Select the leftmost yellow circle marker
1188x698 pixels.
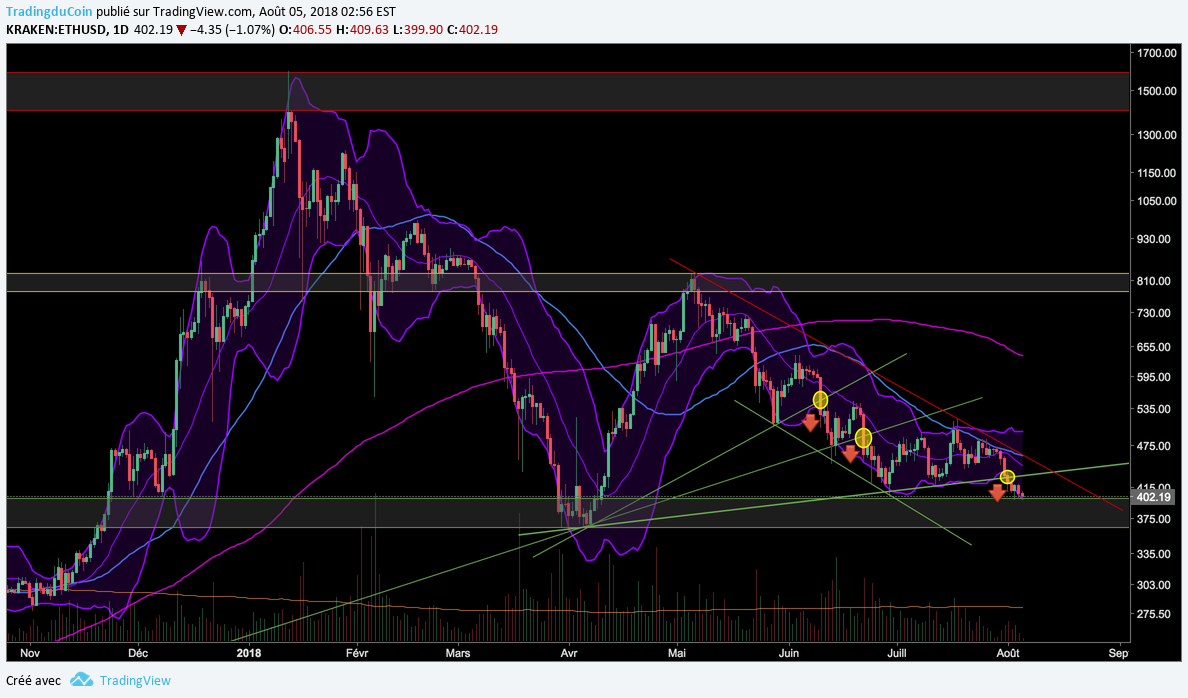820,400
